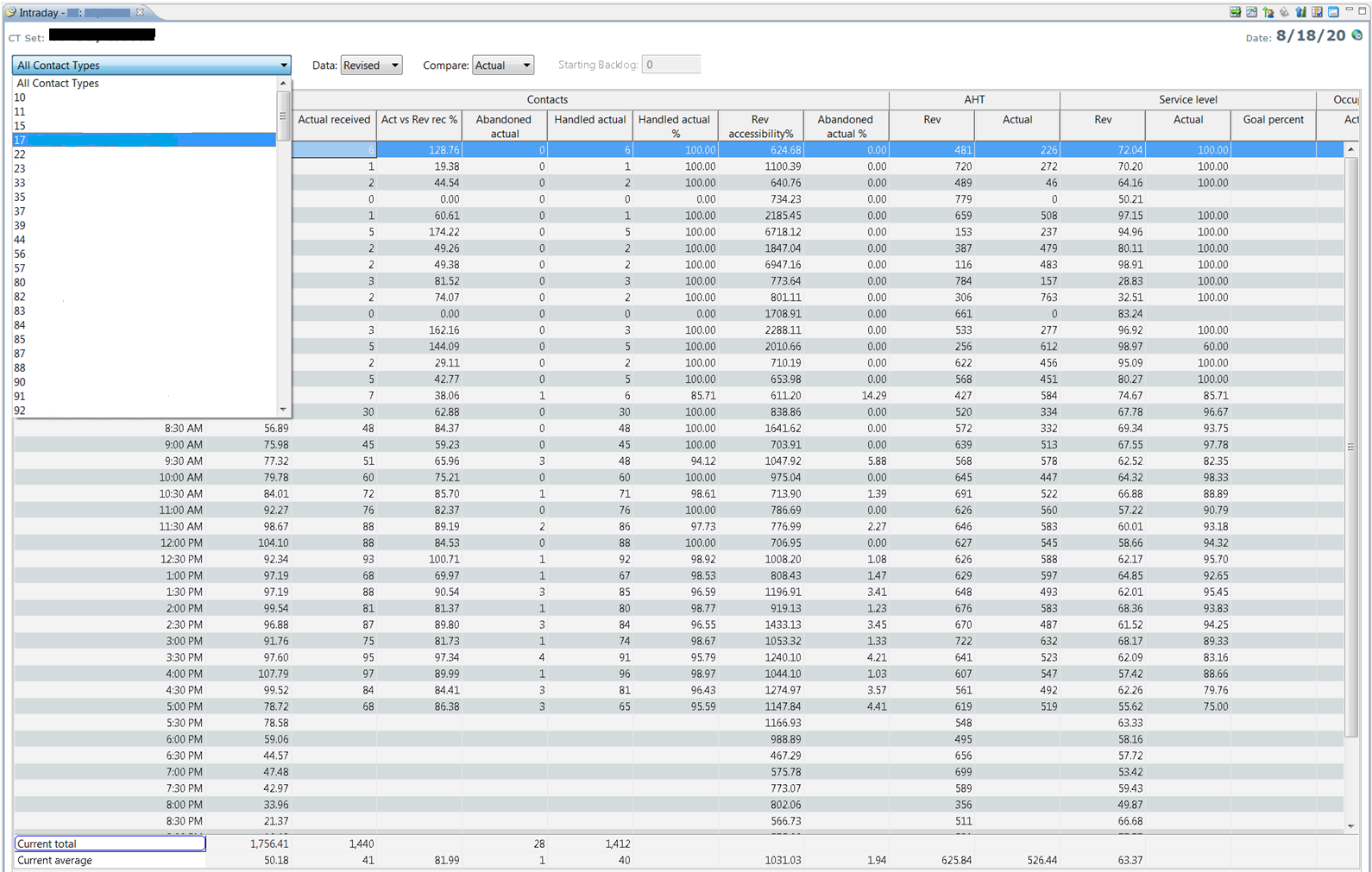
Task: Minimize the Intraday view panel
Action: [x=1350, y=10]
